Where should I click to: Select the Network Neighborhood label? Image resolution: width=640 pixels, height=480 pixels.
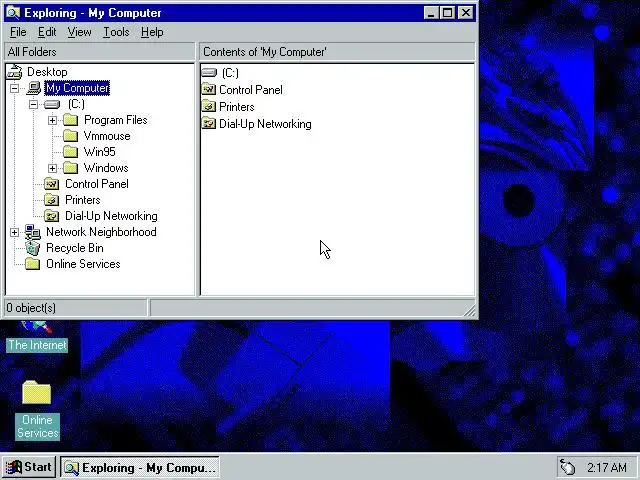[x=101, y=232]
